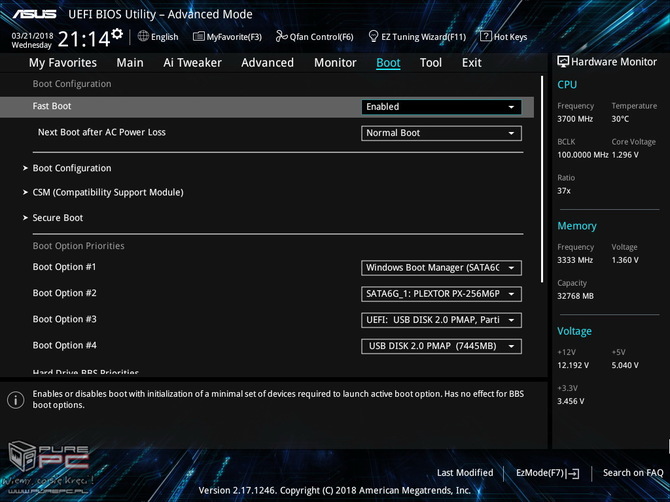This screenshot has width=670, height=502.
Task: Select the Advanced tab
Action: coord(267,63)
